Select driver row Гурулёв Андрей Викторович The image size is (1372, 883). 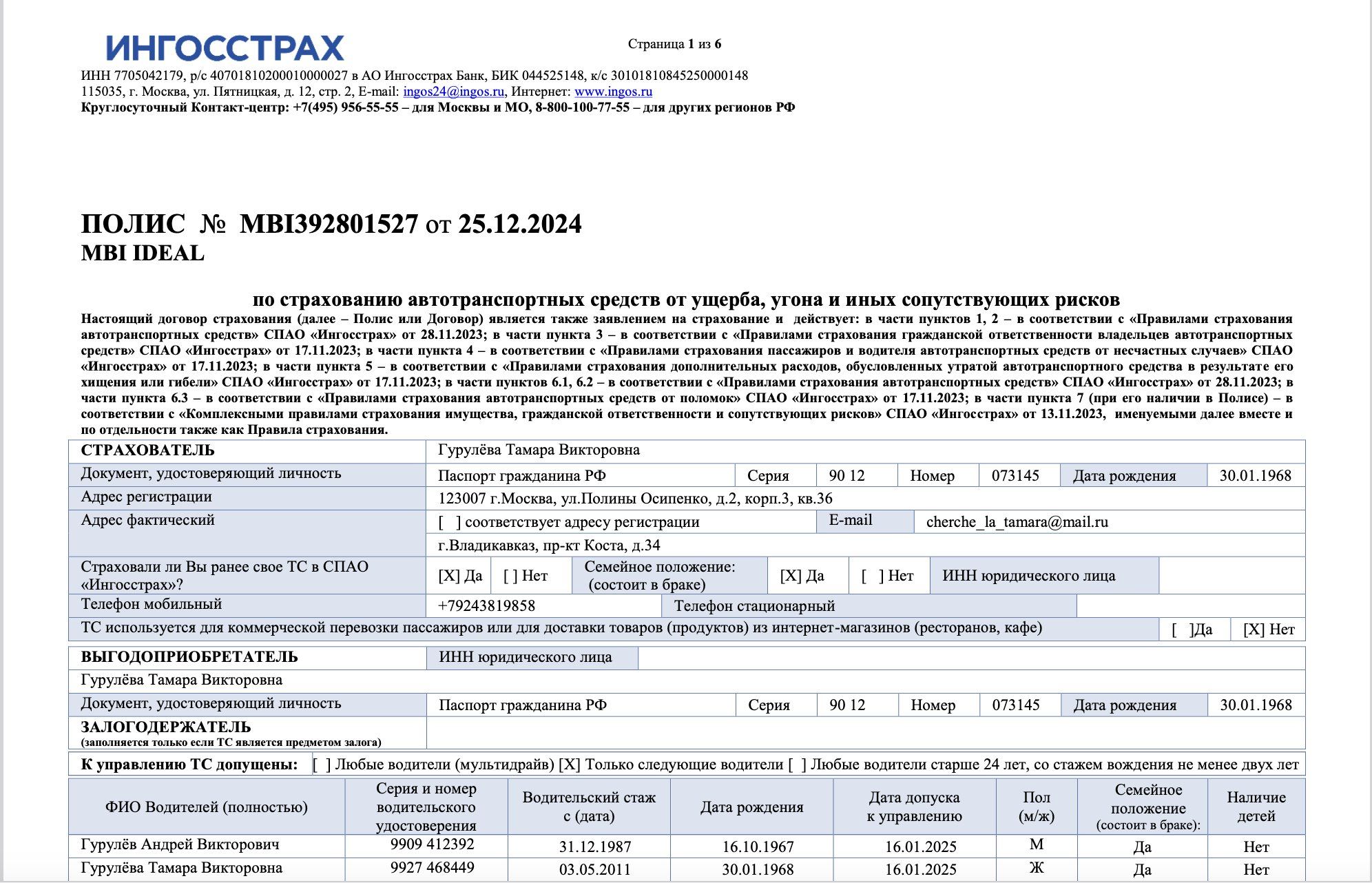point(180,845)
